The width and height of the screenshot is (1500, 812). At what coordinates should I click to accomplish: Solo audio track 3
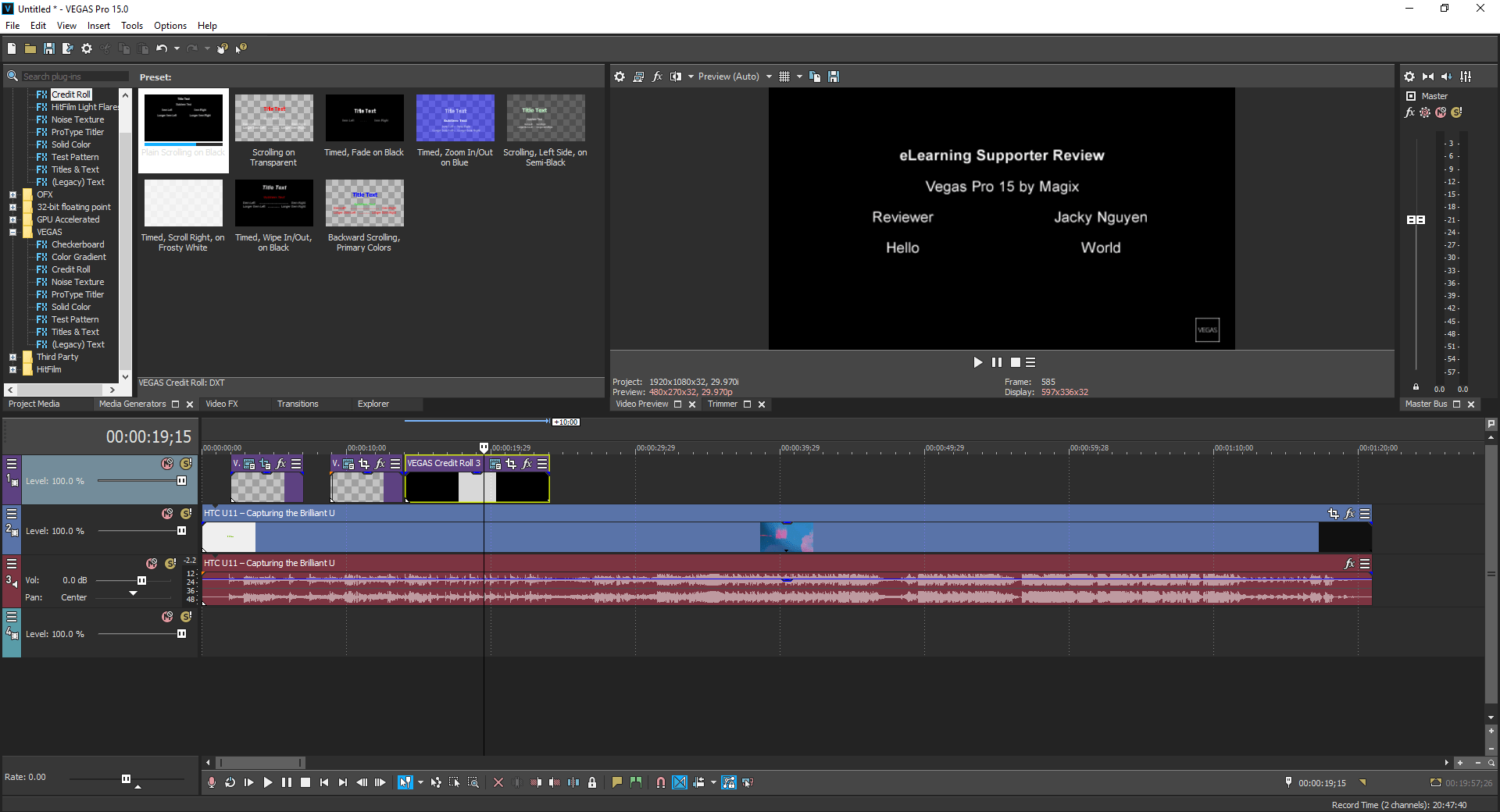[170, 564]
